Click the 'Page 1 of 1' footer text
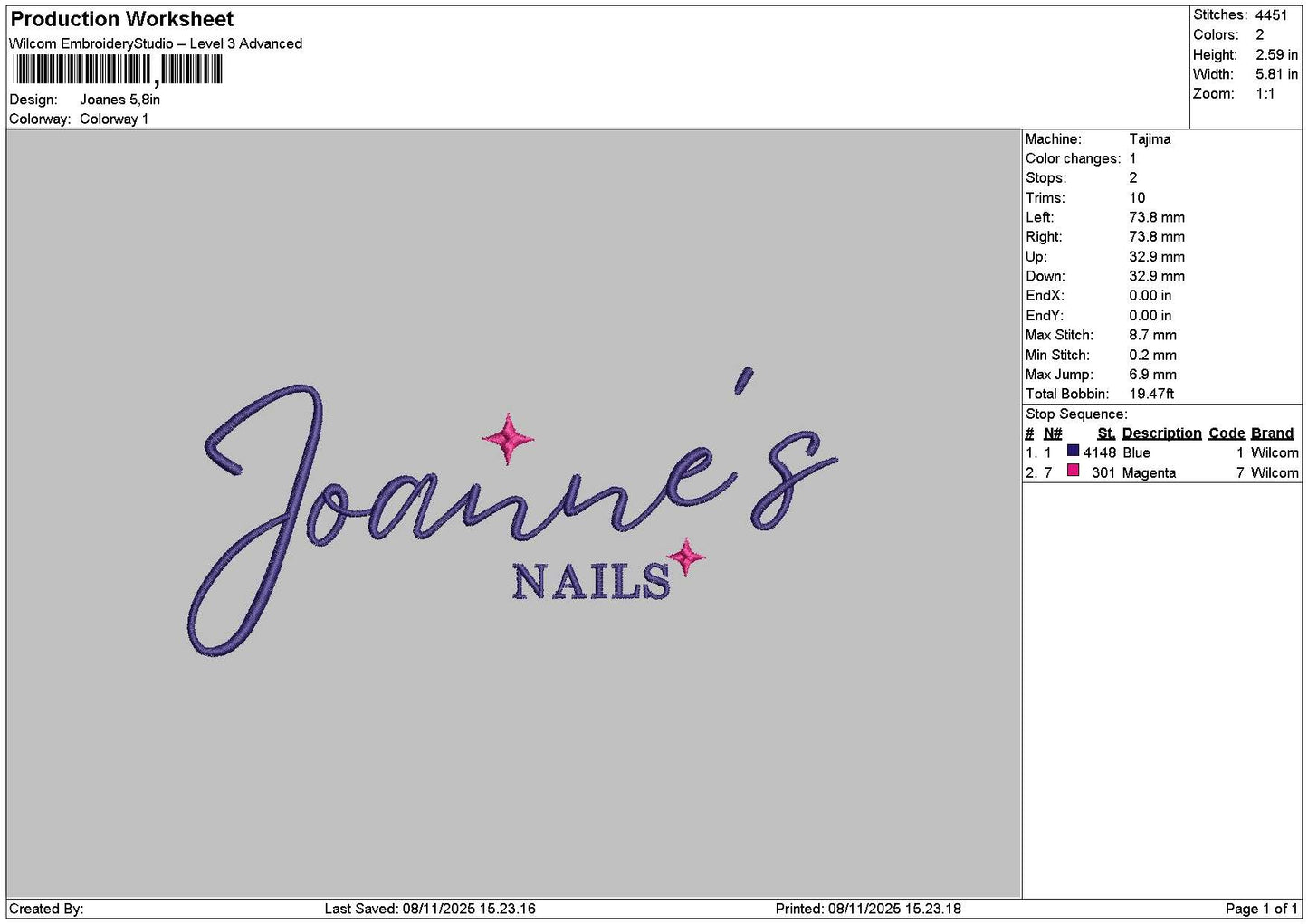The width and height of the screenshot is (1308, 924). tap(1261, 909)
